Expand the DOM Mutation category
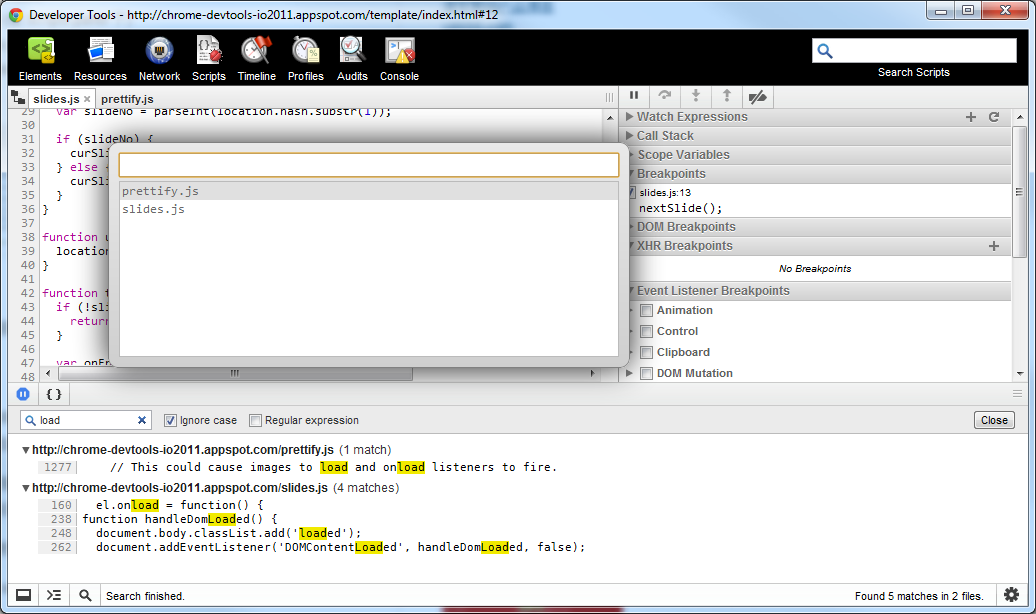 pyautogui.click(x=629, y=373)
